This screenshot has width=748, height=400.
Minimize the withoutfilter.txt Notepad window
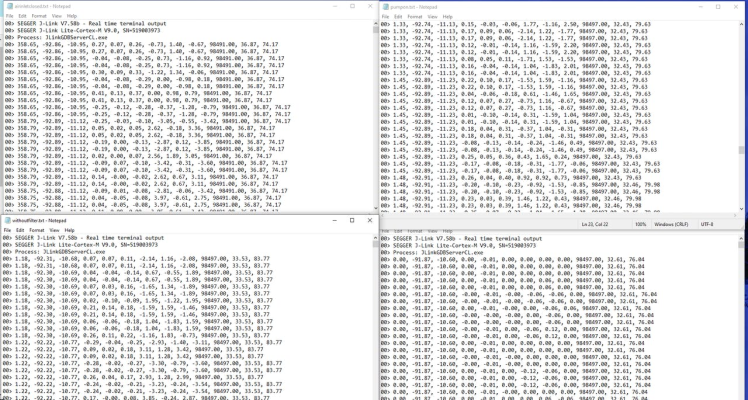(x=334, y=220)
